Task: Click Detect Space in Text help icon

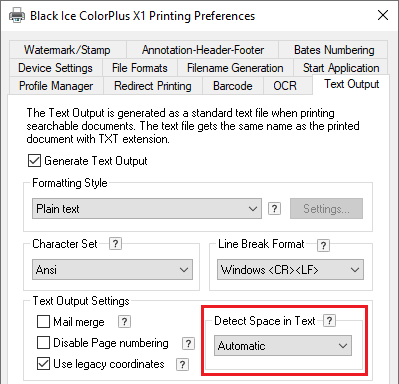Action: [x=329, y=321]
